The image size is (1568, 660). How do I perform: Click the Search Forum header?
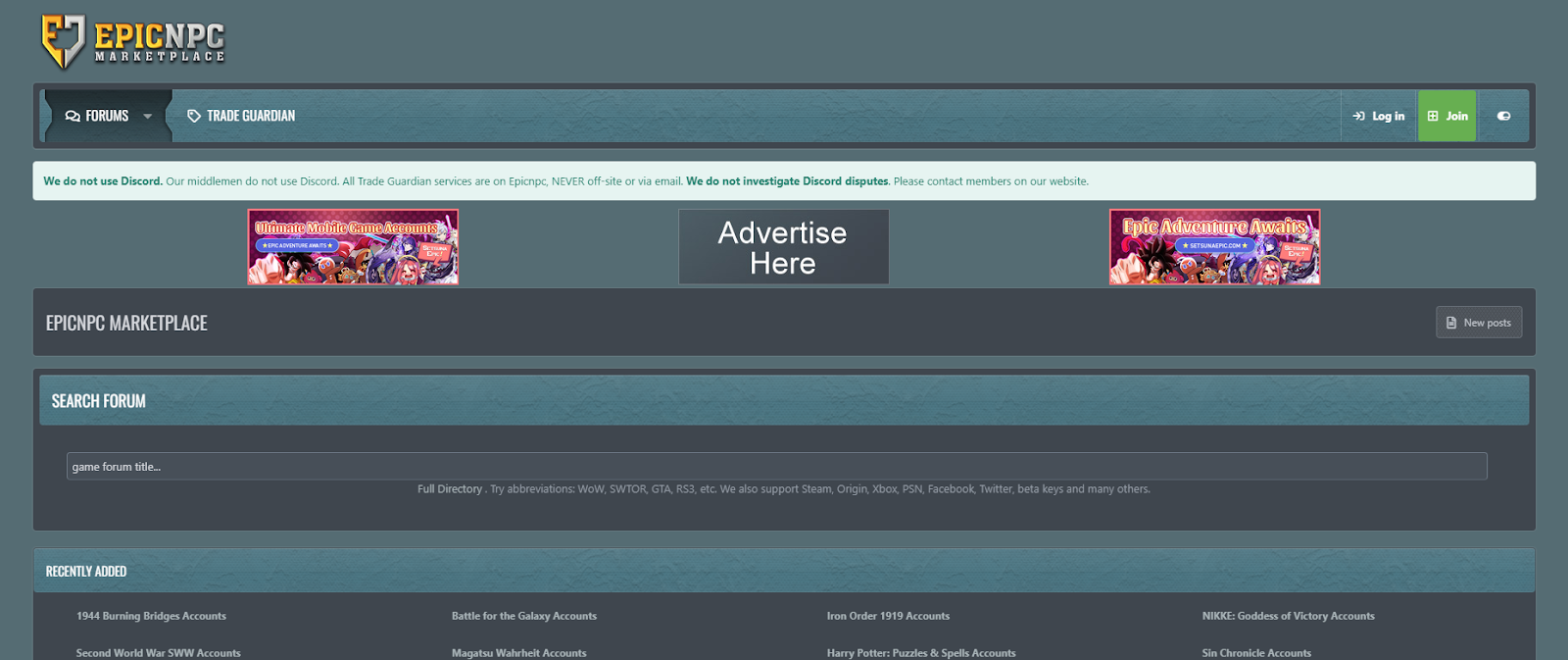tap(99, 401)
